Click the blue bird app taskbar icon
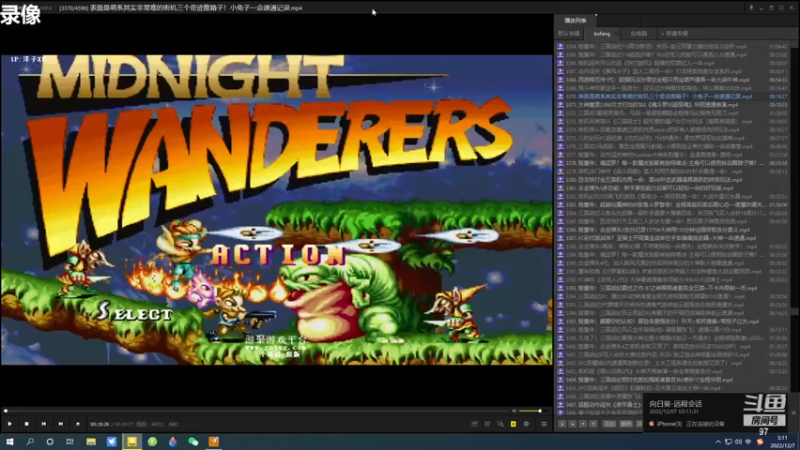 click(111, 442)
